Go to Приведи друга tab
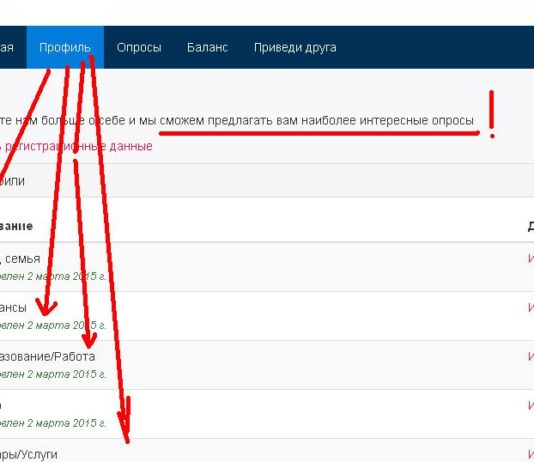This screenshot has height=462, width=534. (x=295, y=47)
